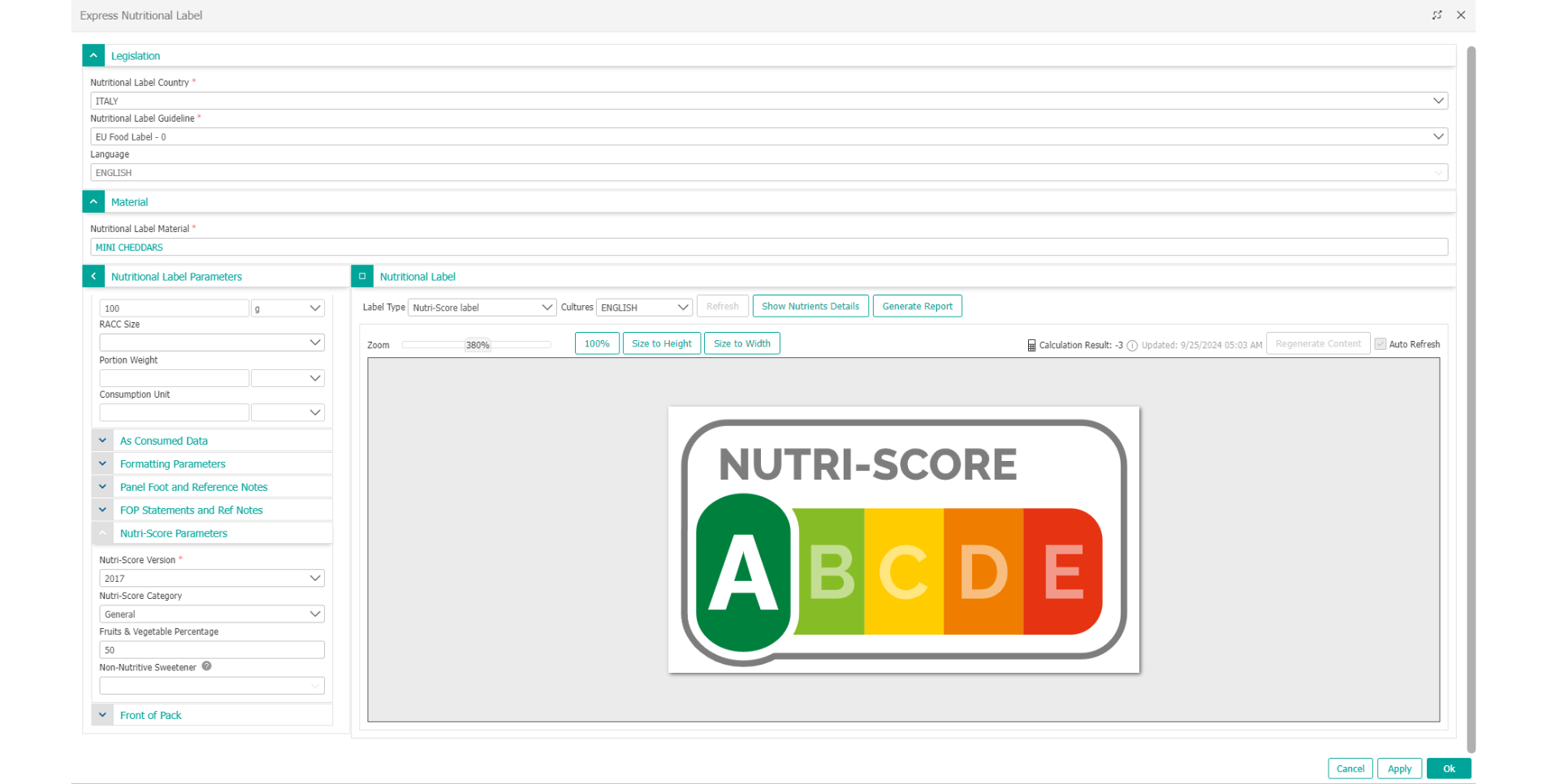Expand the Formatting Parameters section
Screen dimensions: 1547x784
[x=102, y=463]
